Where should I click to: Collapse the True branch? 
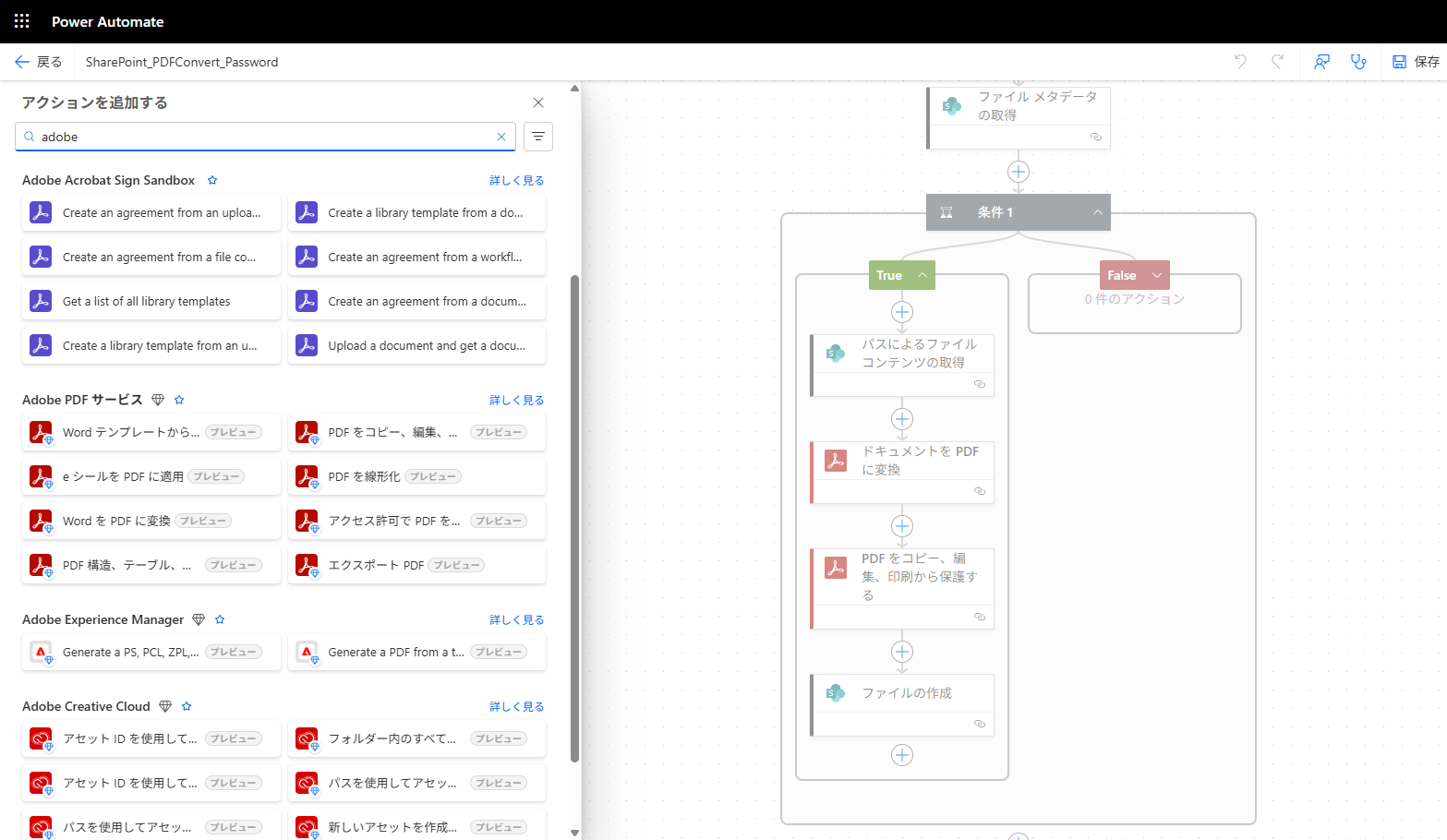(922, 275)
